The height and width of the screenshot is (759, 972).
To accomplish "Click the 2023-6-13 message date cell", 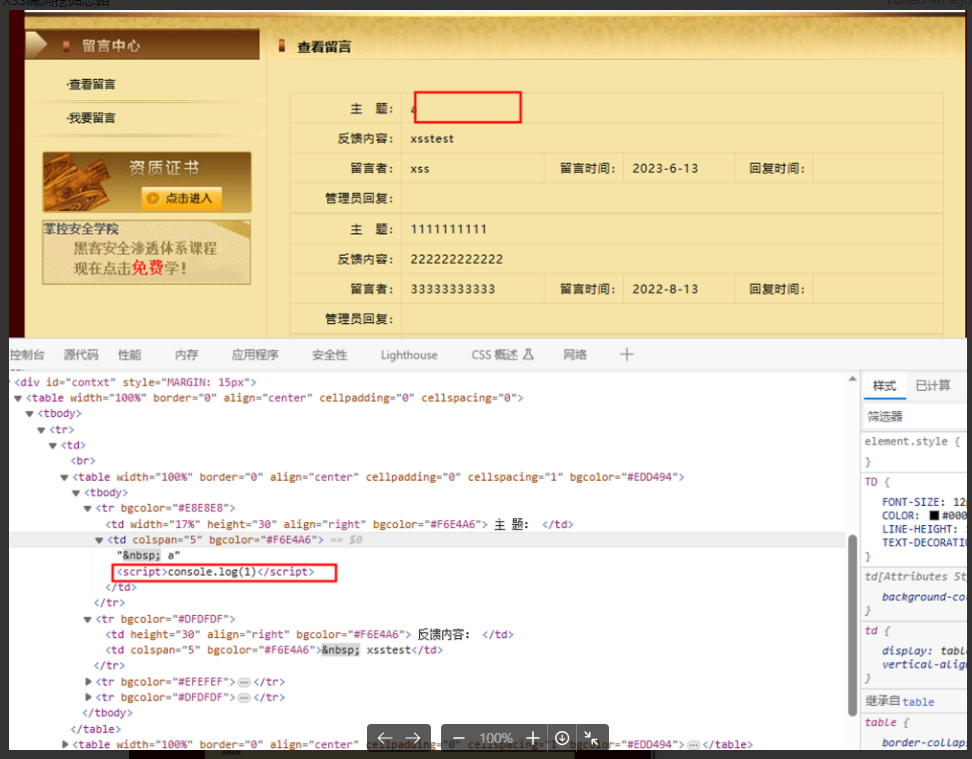I will [x=679, y=168].
